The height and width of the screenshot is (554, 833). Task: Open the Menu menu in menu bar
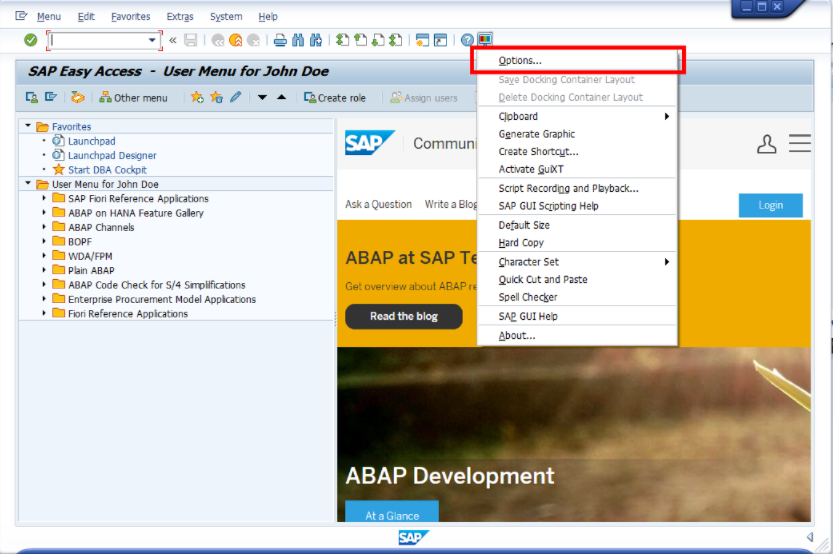click(49, 16)
